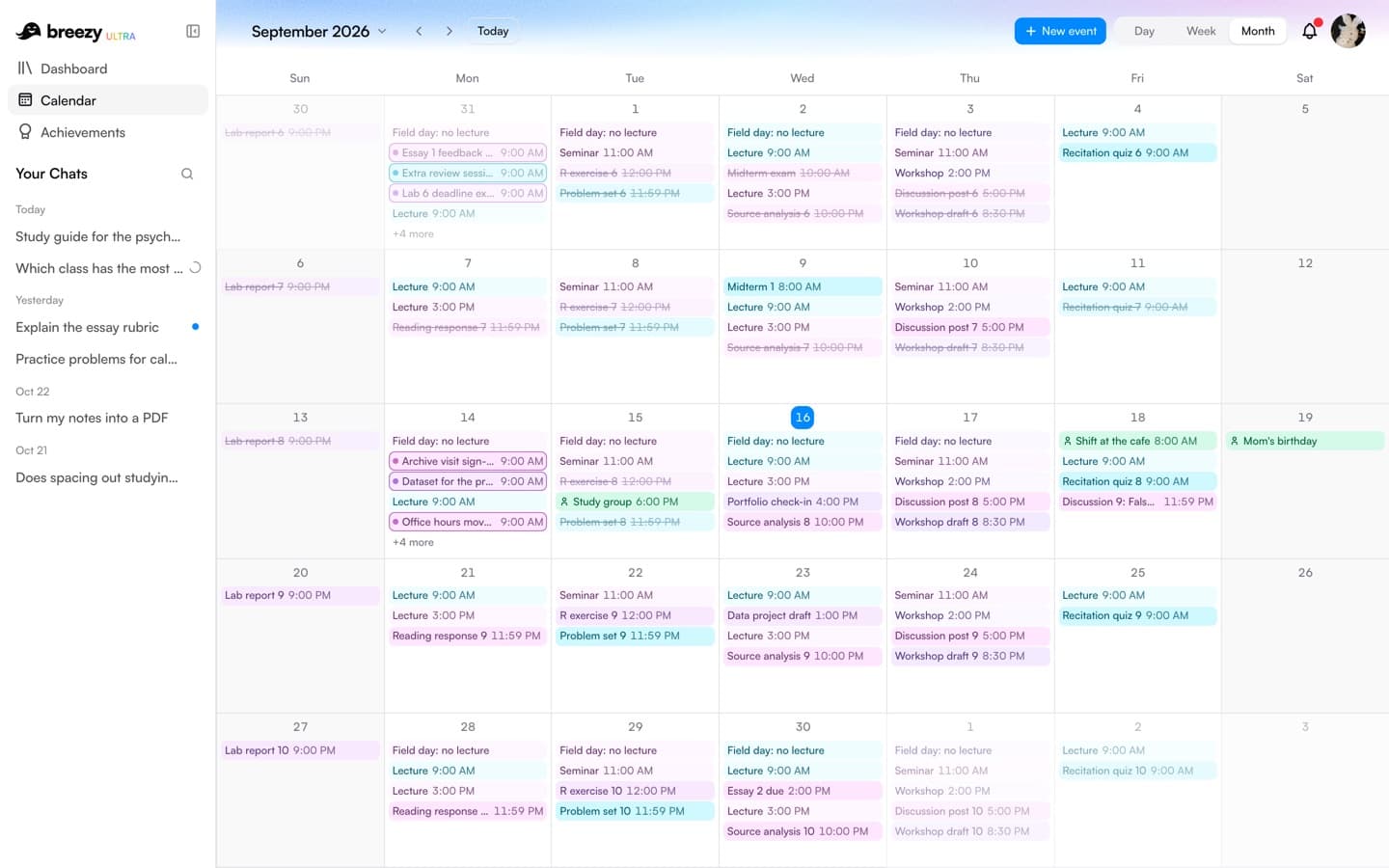Open 'Lab 6 deadline ex...' event

pos(468,193)
